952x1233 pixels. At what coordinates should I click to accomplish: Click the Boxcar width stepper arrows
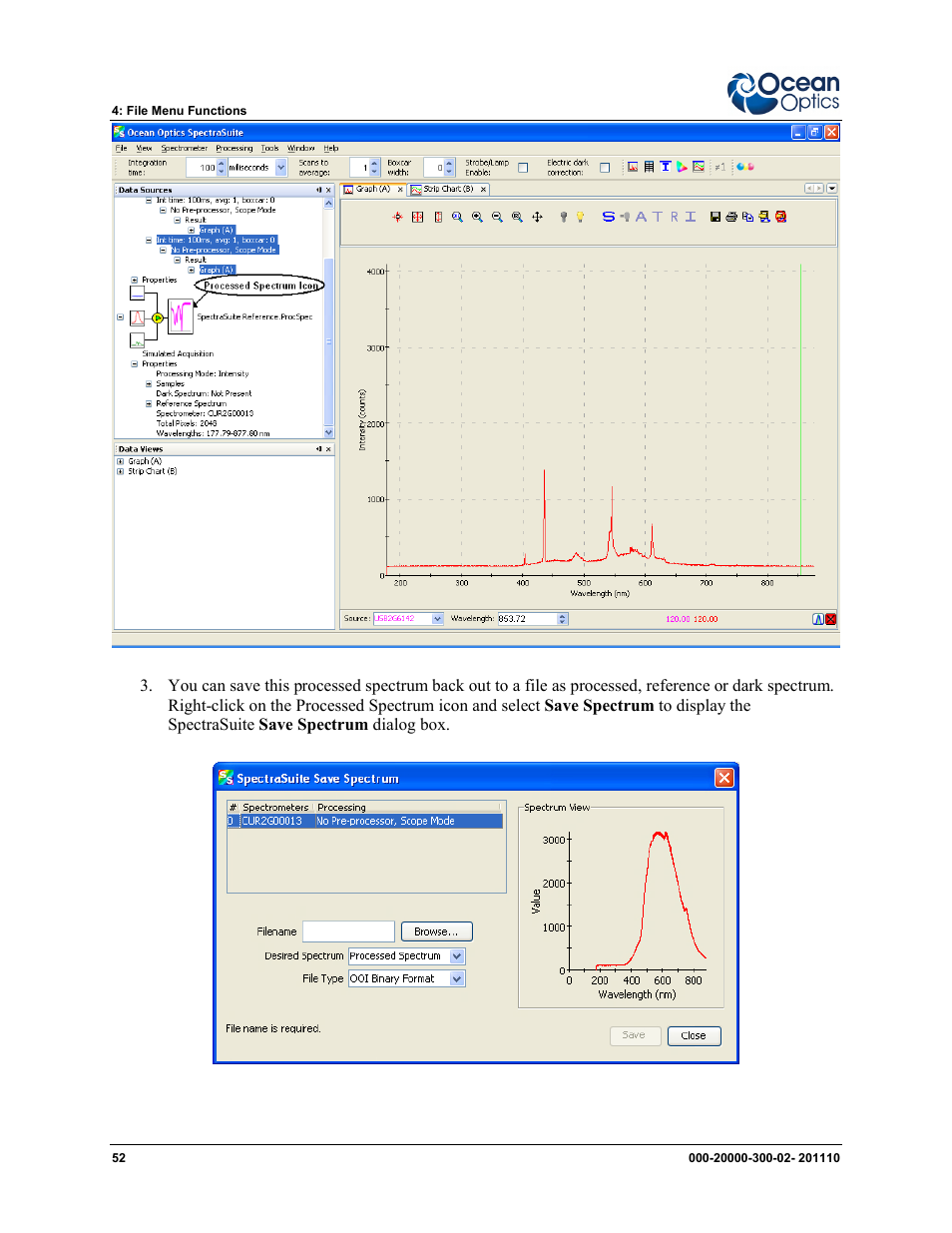pos(449,168)
